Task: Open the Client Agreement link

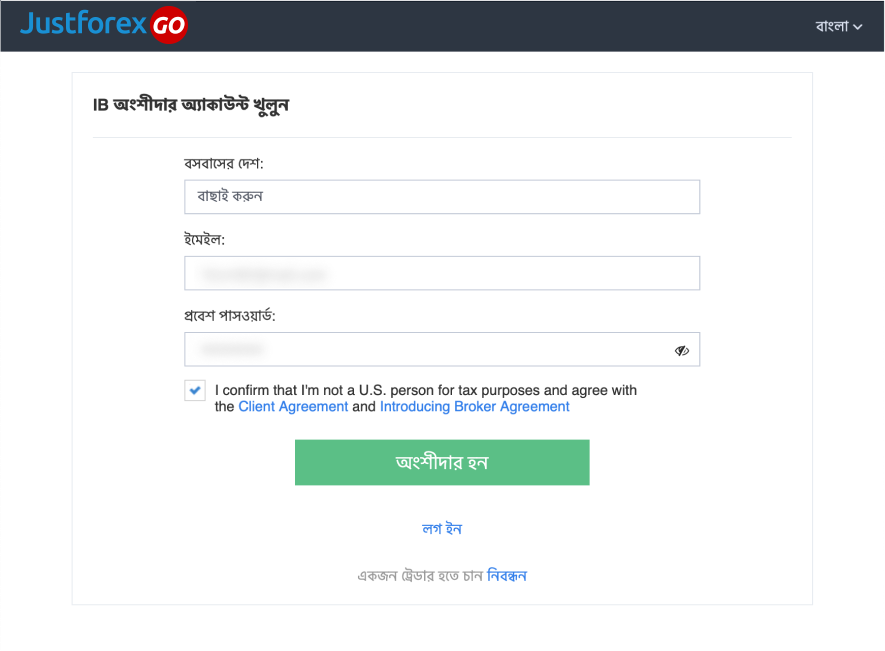Action: tap(293, 407)
